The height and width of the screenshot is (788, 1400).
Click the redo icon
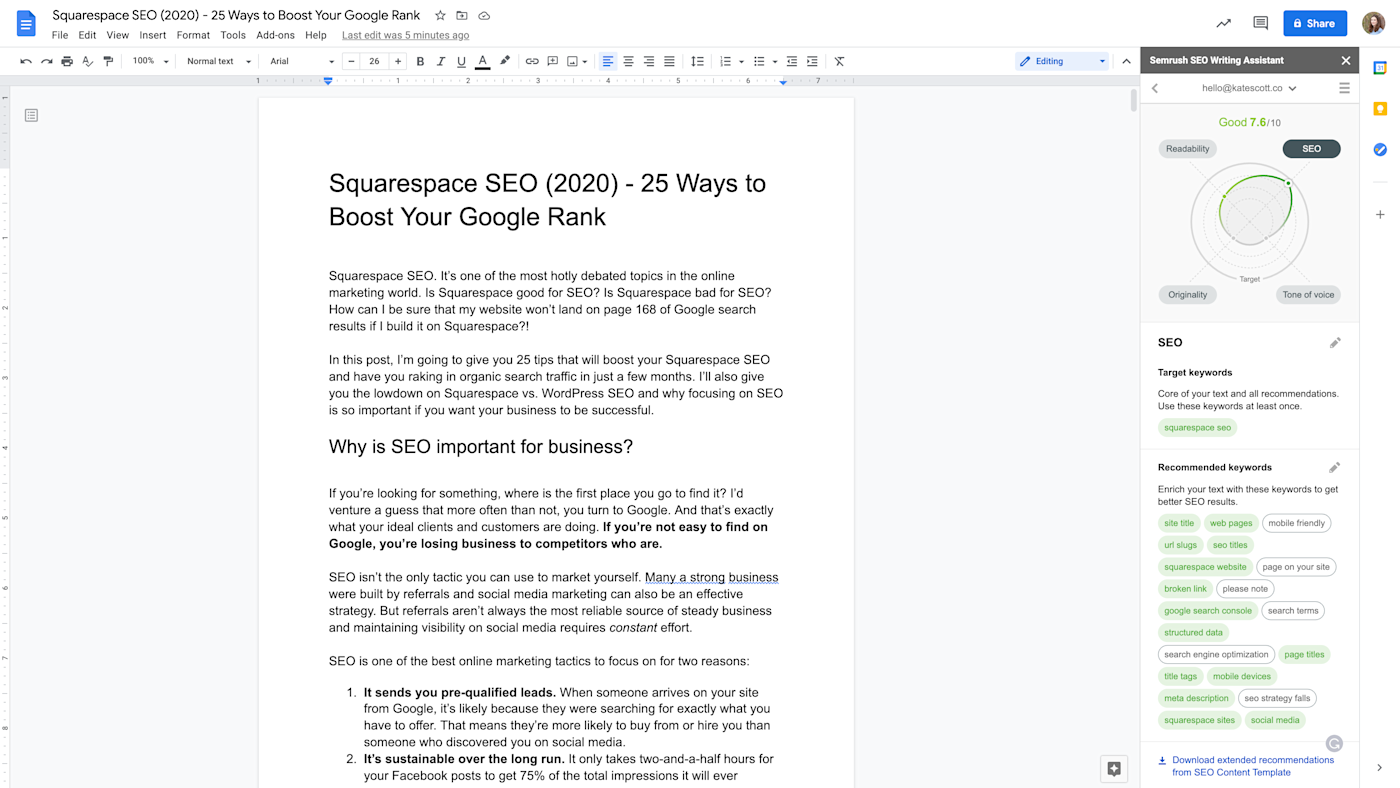click(x=46, y=61)
